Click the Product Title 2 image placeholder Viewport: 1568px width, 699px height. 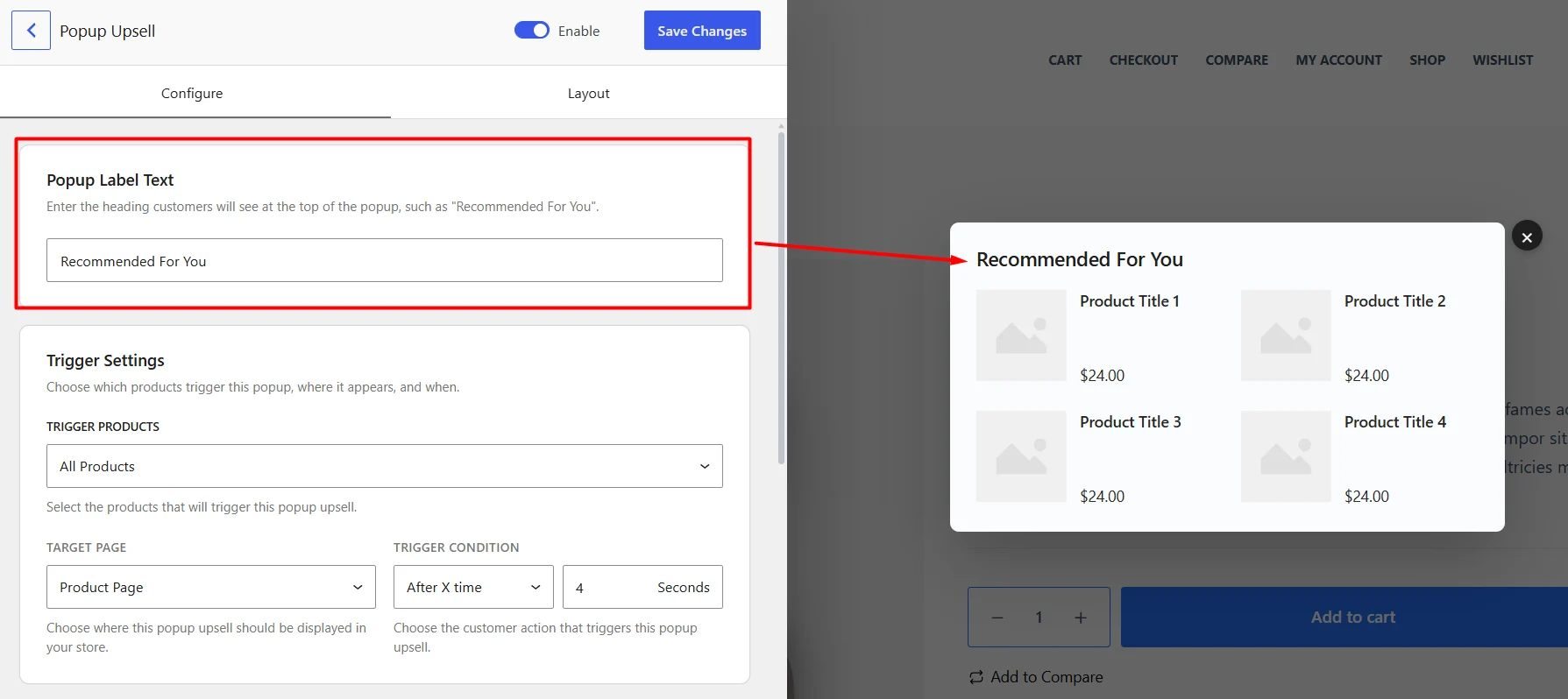(x=1286, y=335)
